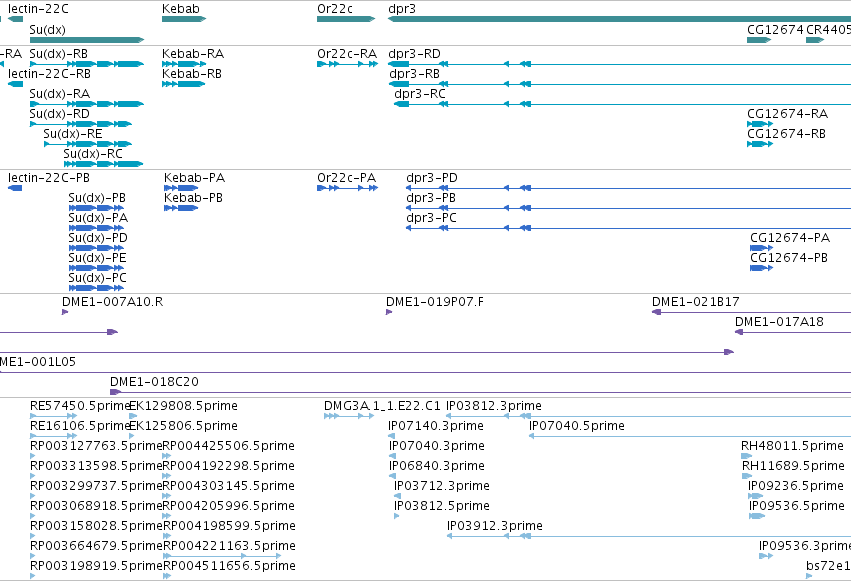The image size is (851, 581).
Task: Select the Su(dx)-RD transcript label
Action: pos(60,114)
